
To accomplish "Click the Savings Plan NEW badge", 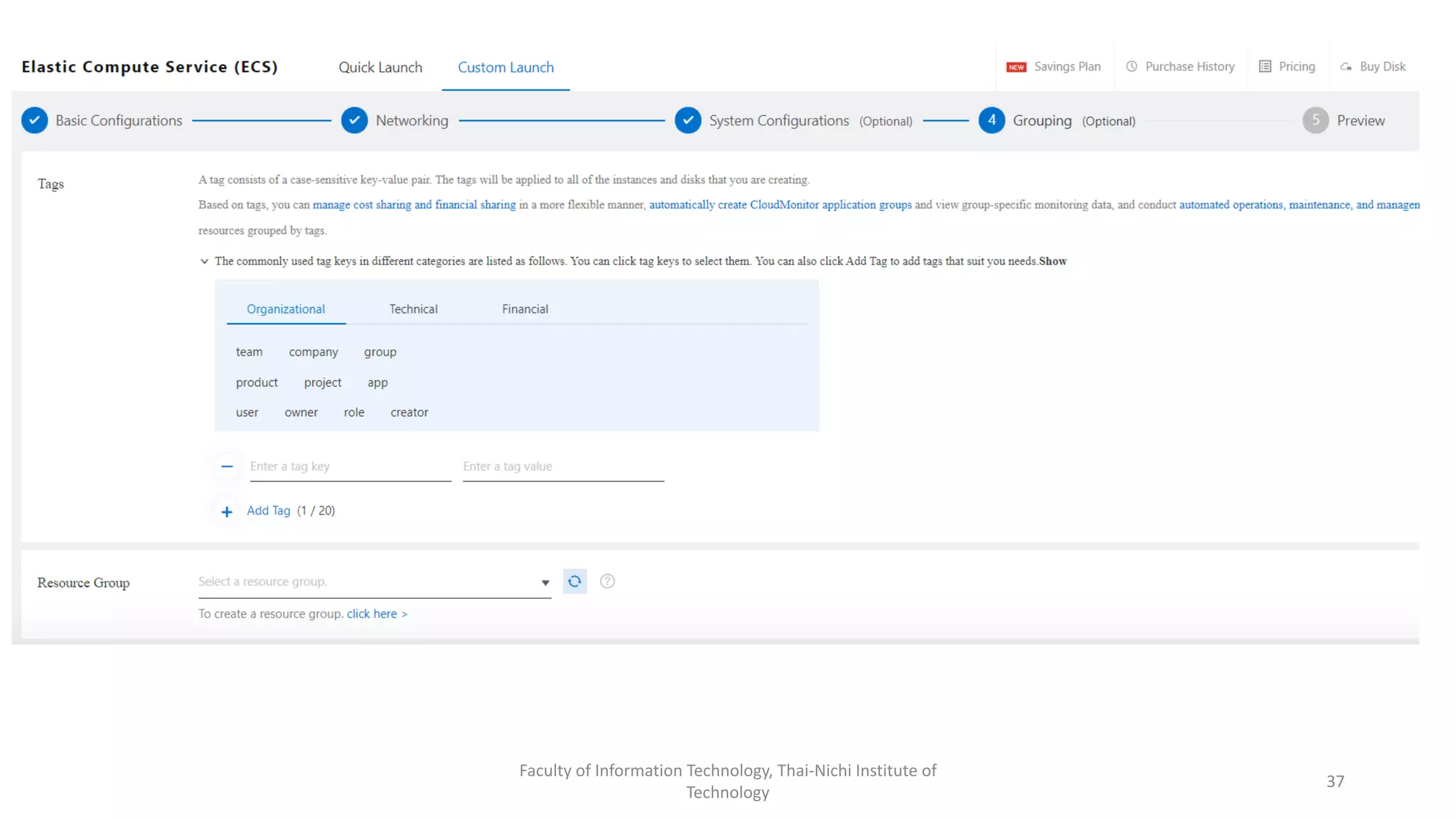I will (x=1016, y=67).
